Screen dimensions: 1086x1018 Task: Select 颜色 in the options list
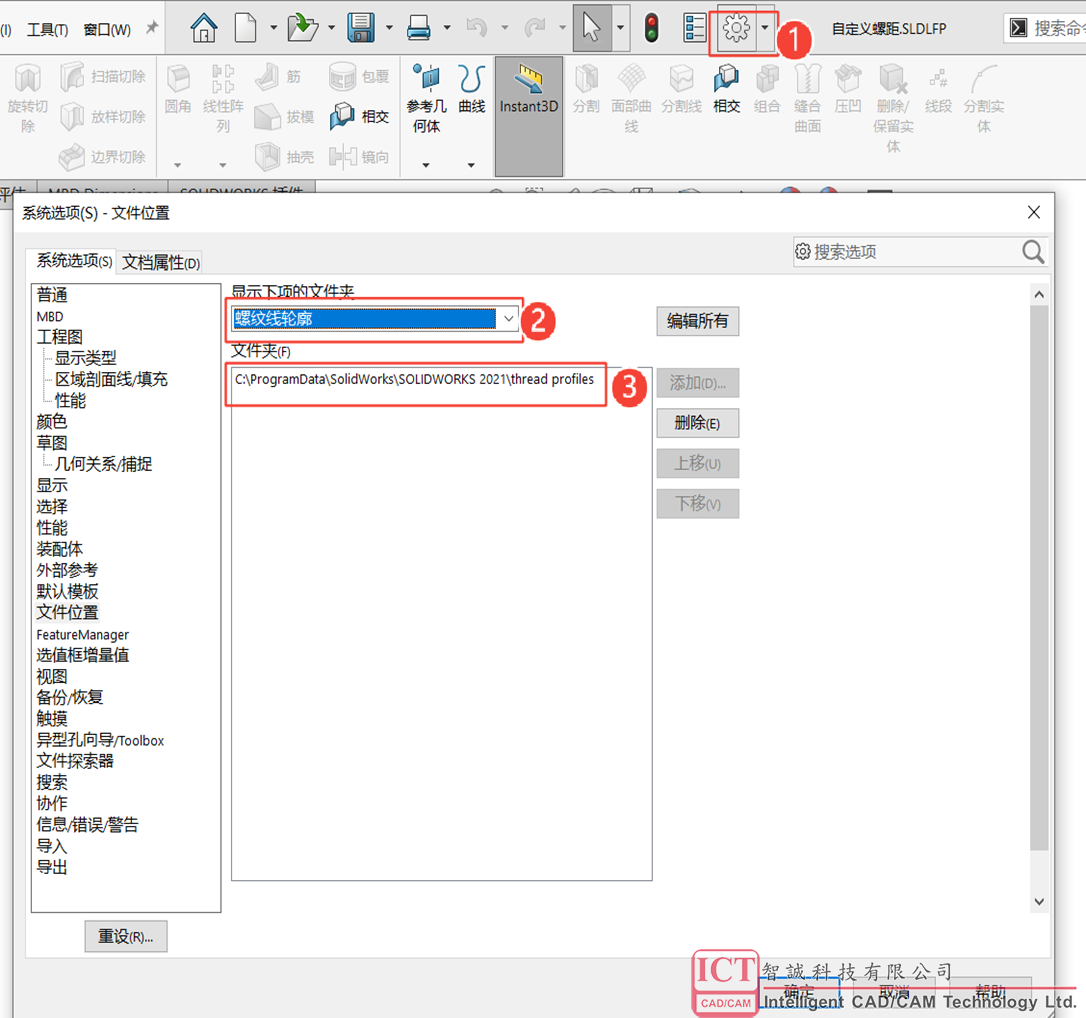point(52,421)
